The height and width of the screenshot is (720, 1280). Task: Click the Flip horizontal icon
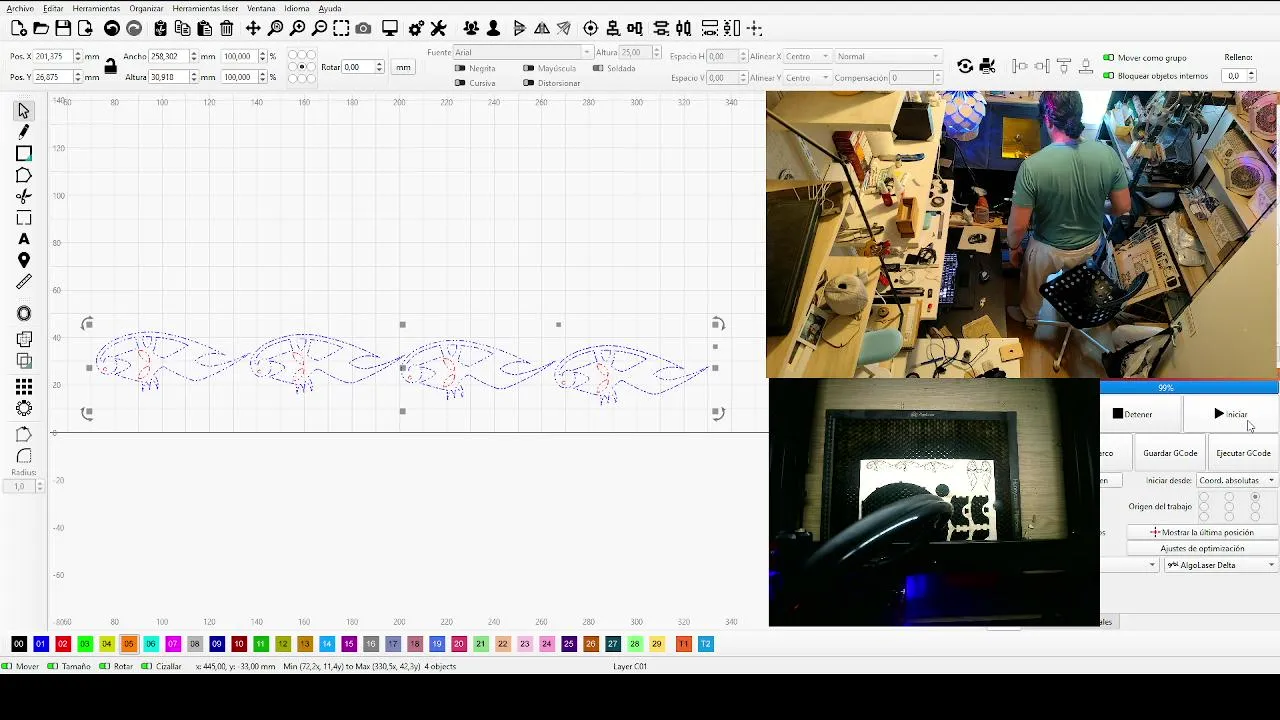pyautogui.click(x=541, y=29)
